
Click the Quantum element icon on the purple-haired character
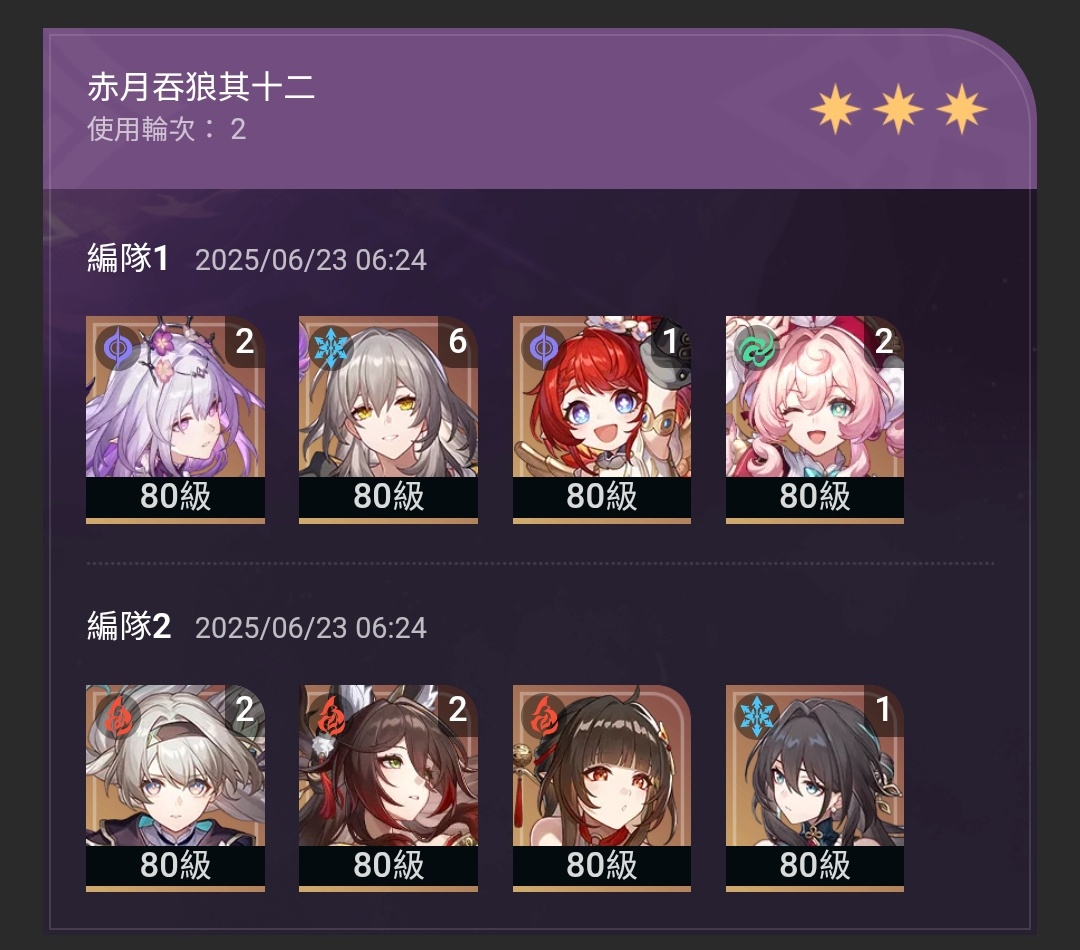(x=117, y=348)
